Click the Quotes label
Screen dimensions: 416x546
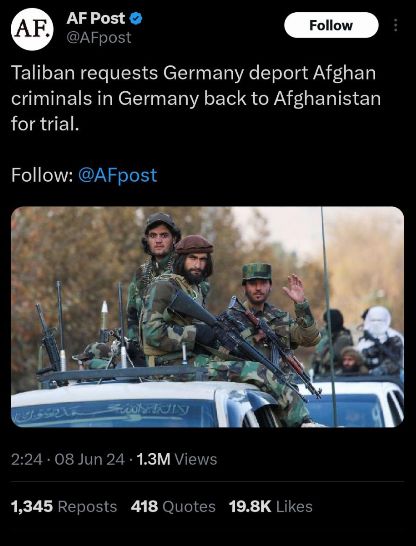(x=189, y=507)
